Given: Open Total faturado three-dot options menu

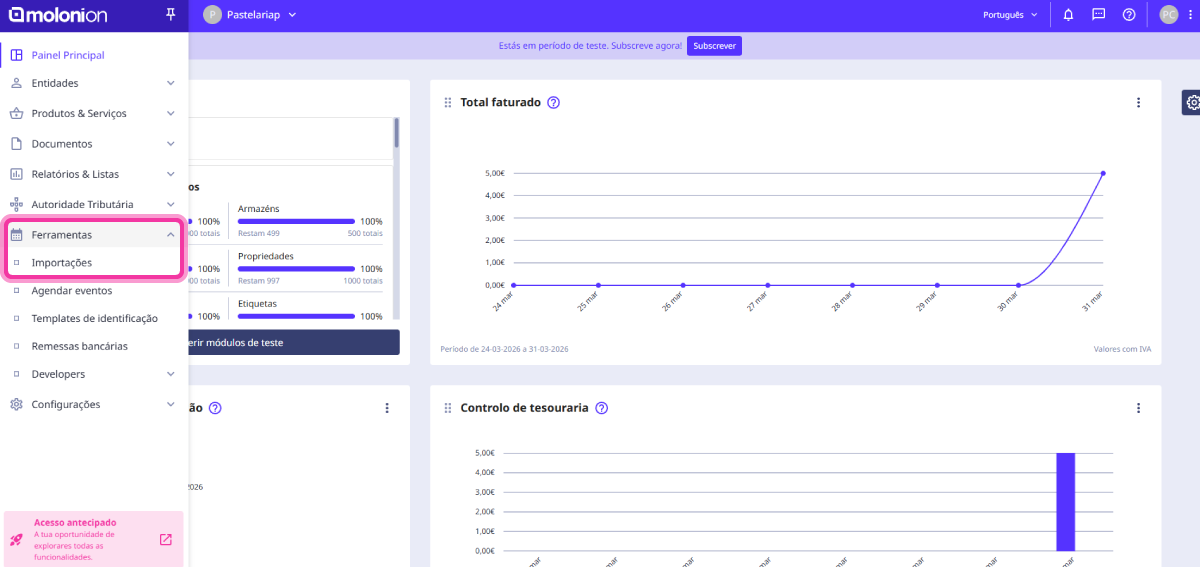Looking at the screenshot, I should point(1138,103).
